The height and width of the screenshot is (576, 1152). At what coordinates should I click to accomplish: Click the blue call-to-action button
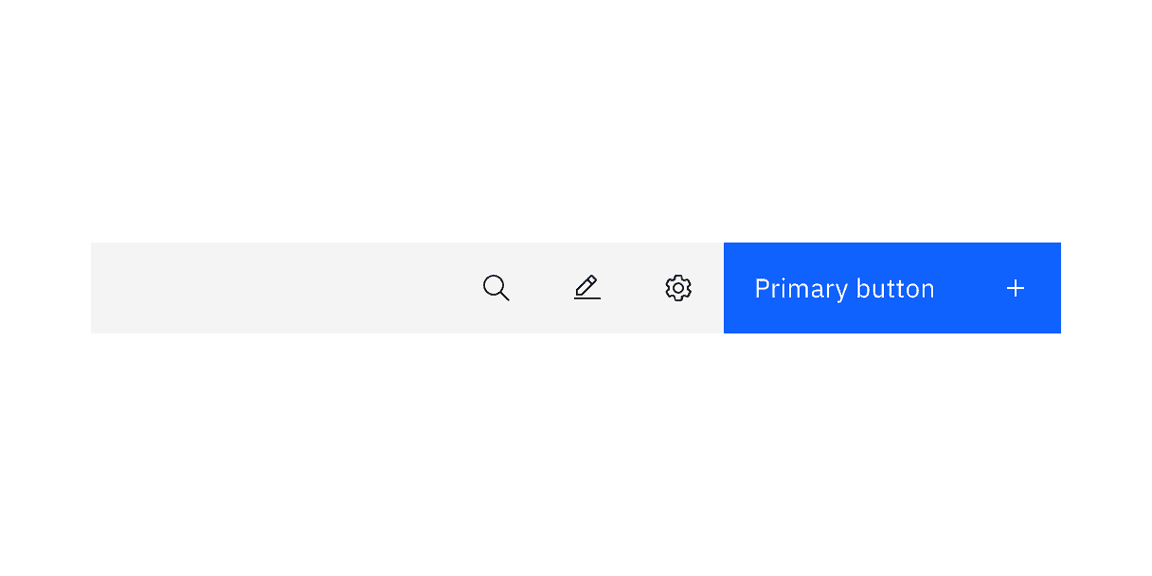click(892, 288)
